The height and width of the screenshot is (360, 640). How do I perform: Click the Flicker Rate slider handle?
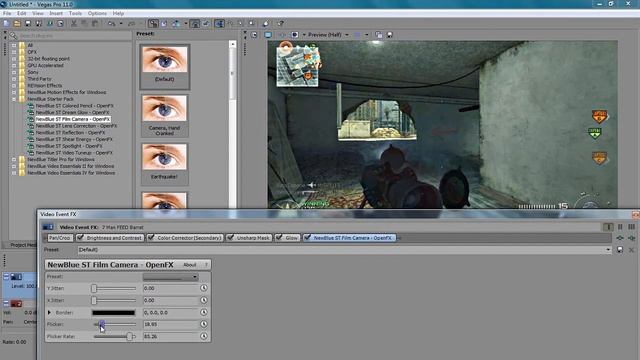click(129, 336)
